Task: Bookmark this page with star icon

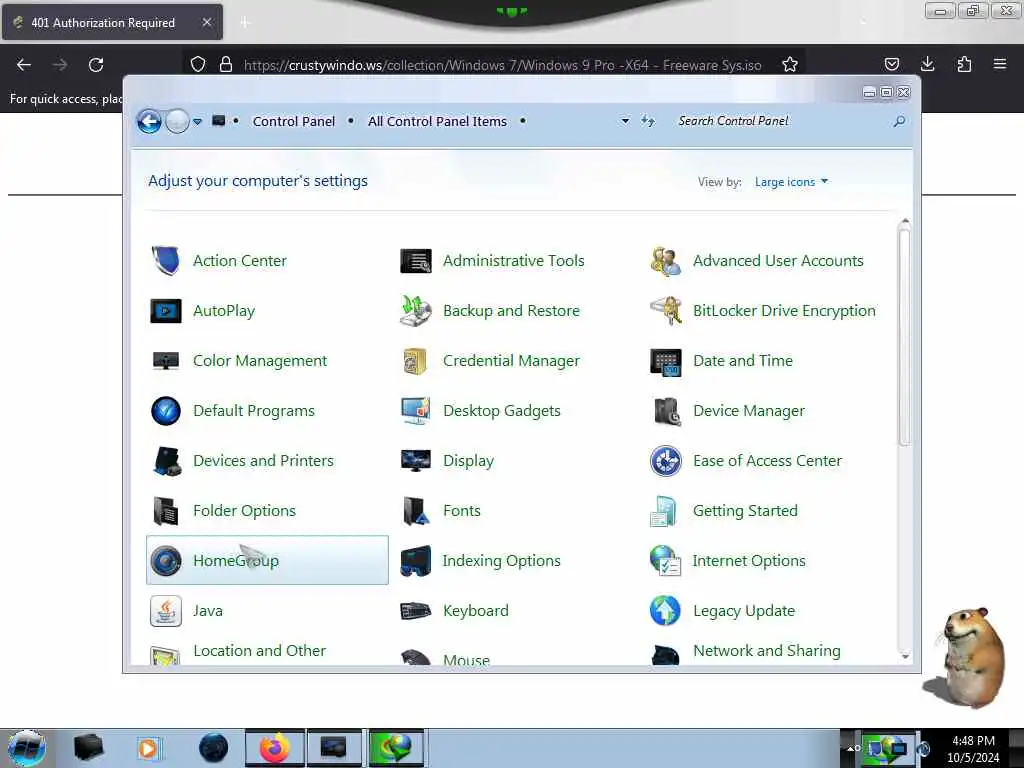Action: point(790,65)
